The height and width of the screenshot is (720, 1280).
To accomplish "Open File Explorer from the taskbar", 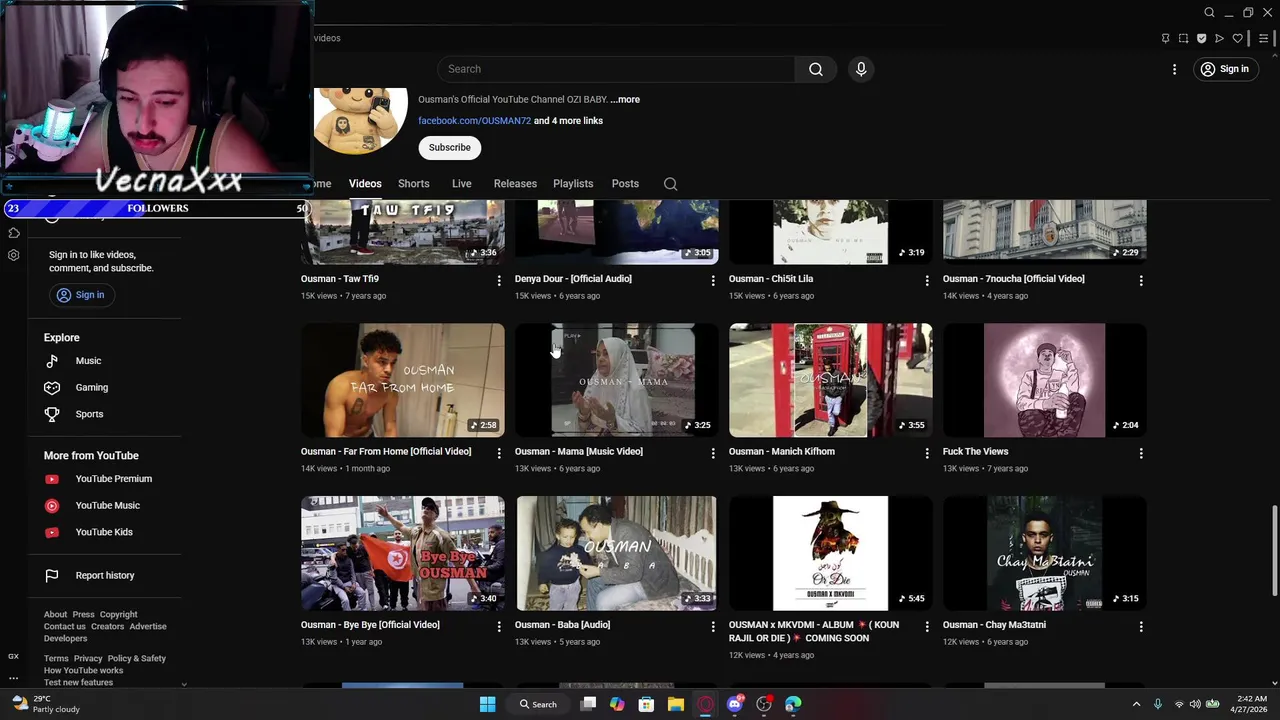I will tap(676, 704).
